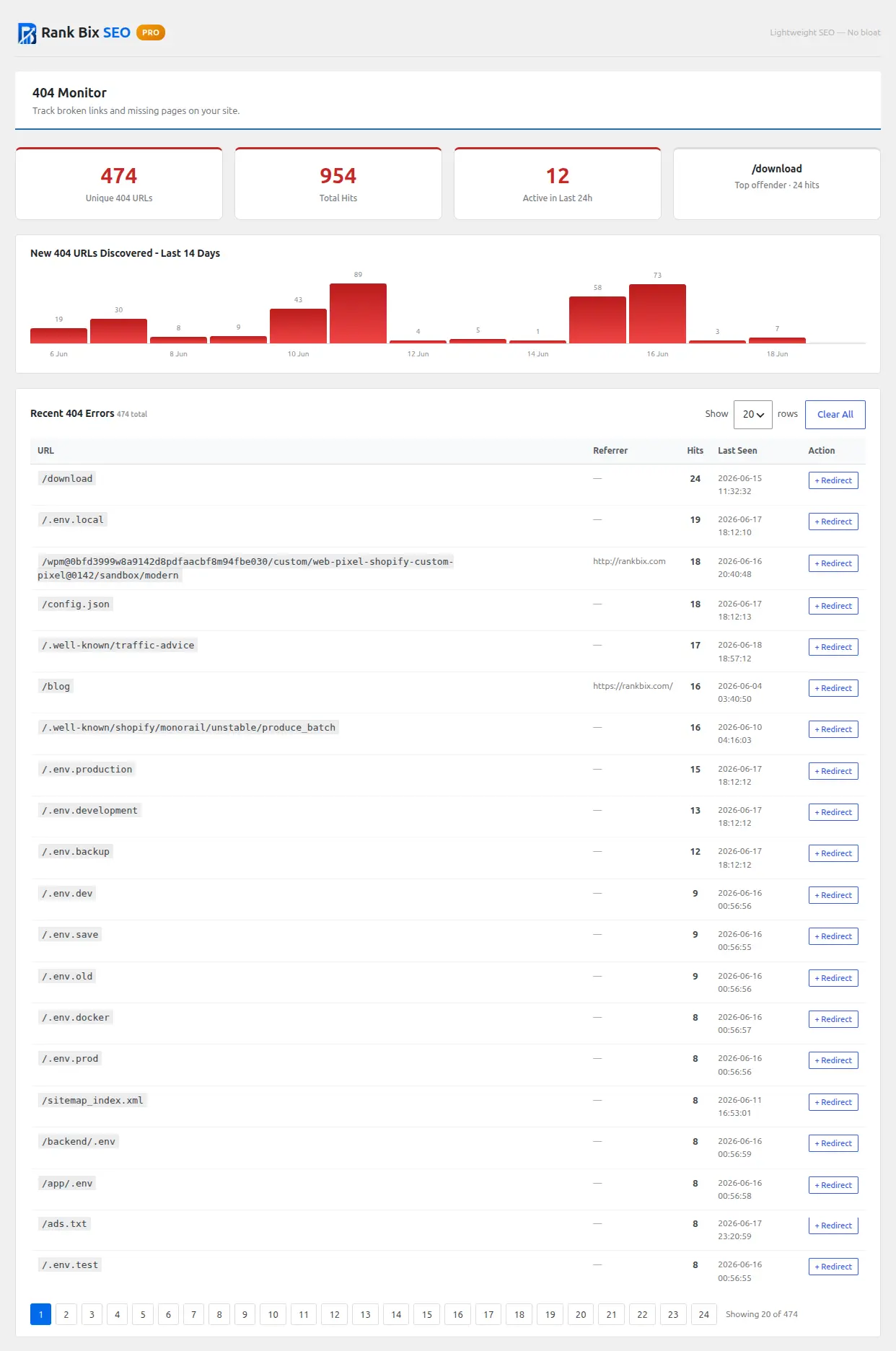Viewport: 896px width, 1351px height.
Task: Add redirect for /.env.development
Action: 833,812
